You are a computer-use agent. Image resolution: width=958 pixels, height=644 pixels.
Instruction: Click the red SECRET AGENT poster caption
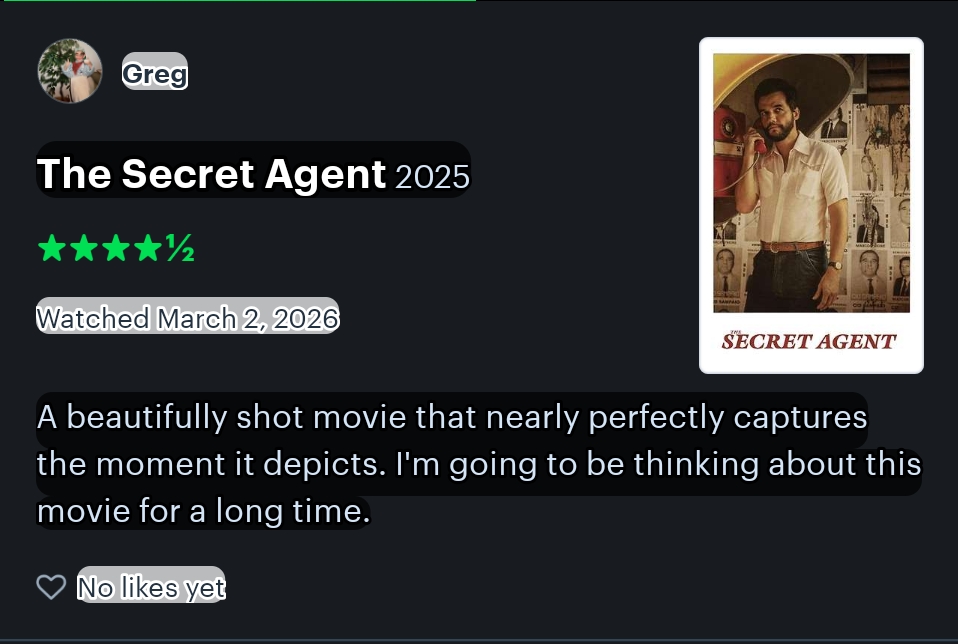pyautogui.click(x=809, y=340)
